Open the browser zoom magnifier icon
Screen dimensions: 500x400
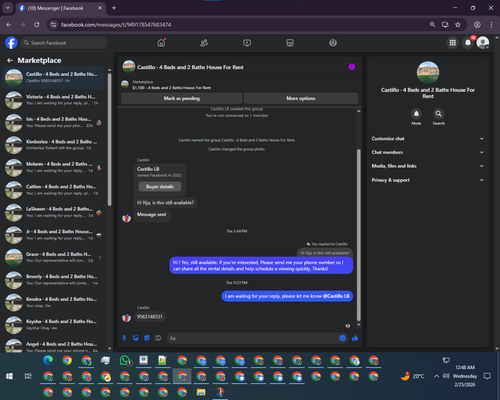[432, 25]
